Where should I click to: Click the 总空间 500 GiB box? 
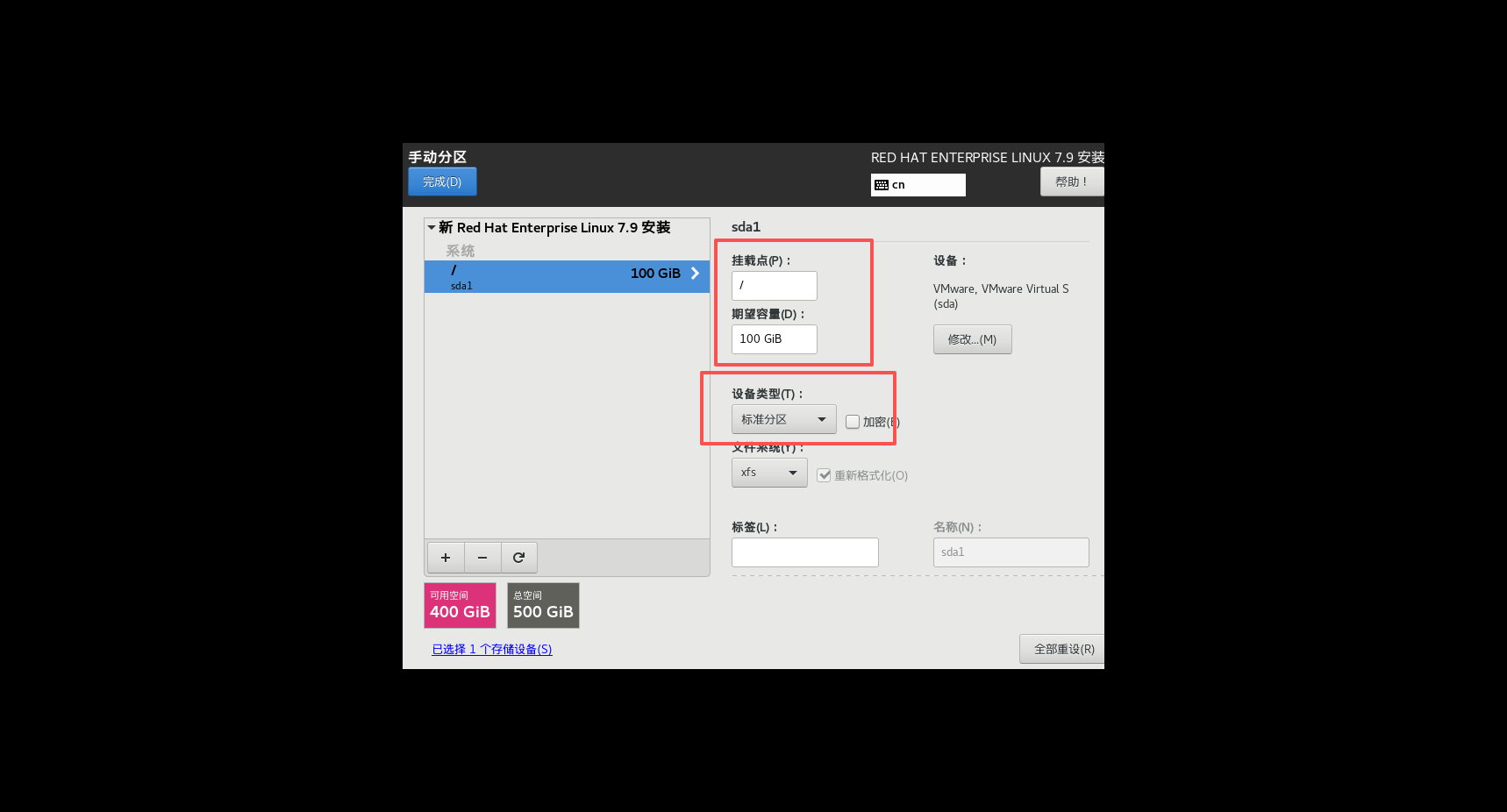pos(543,605)
